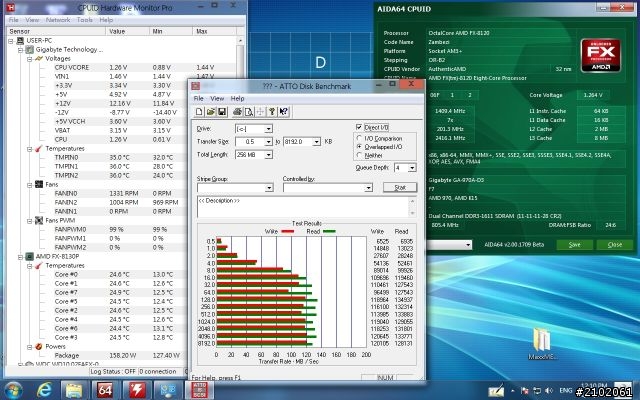640x400 pixels.
Task: Click the Print icon in ATTO toolbar
Action: pyautogui.click(x=237, y=111)
